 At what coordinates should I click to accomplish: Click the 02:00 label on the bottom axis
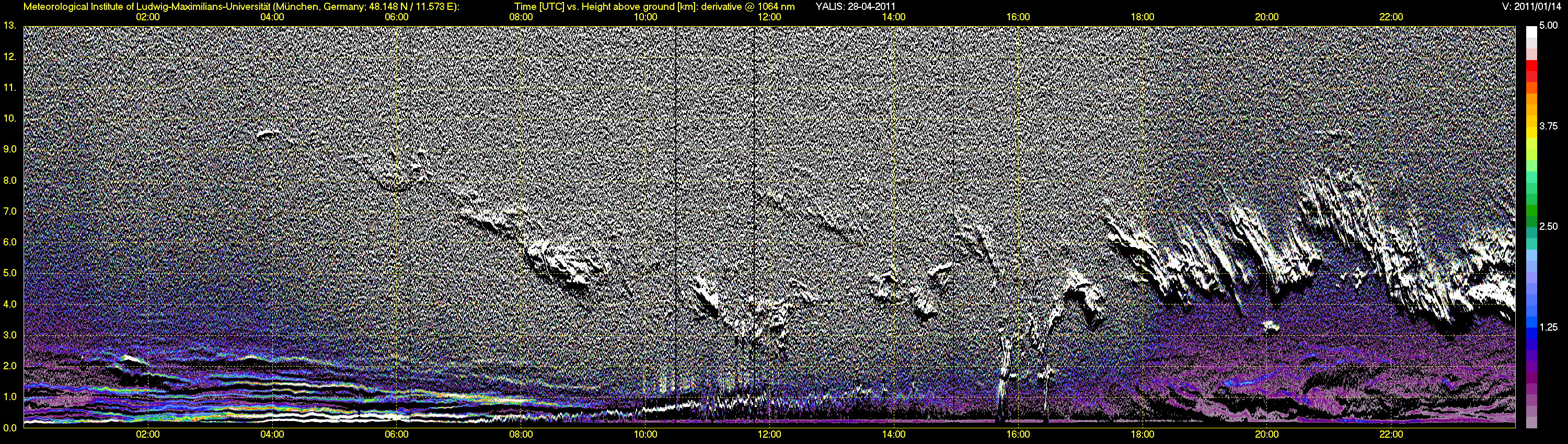point(148,434)
